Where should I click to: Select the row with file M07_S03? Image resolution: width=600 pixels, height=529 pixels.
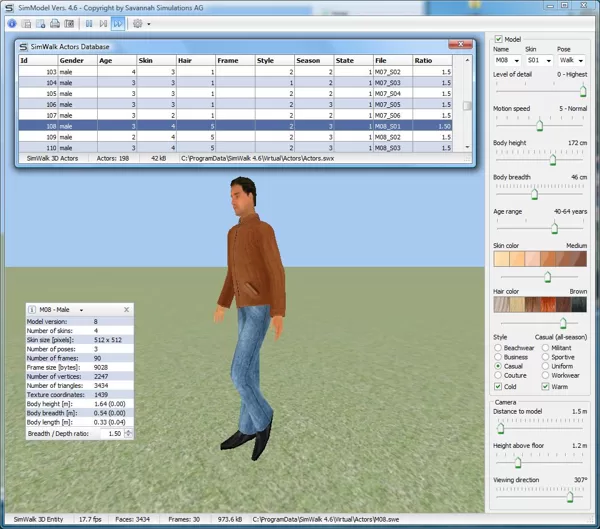[x=236, y=83]
